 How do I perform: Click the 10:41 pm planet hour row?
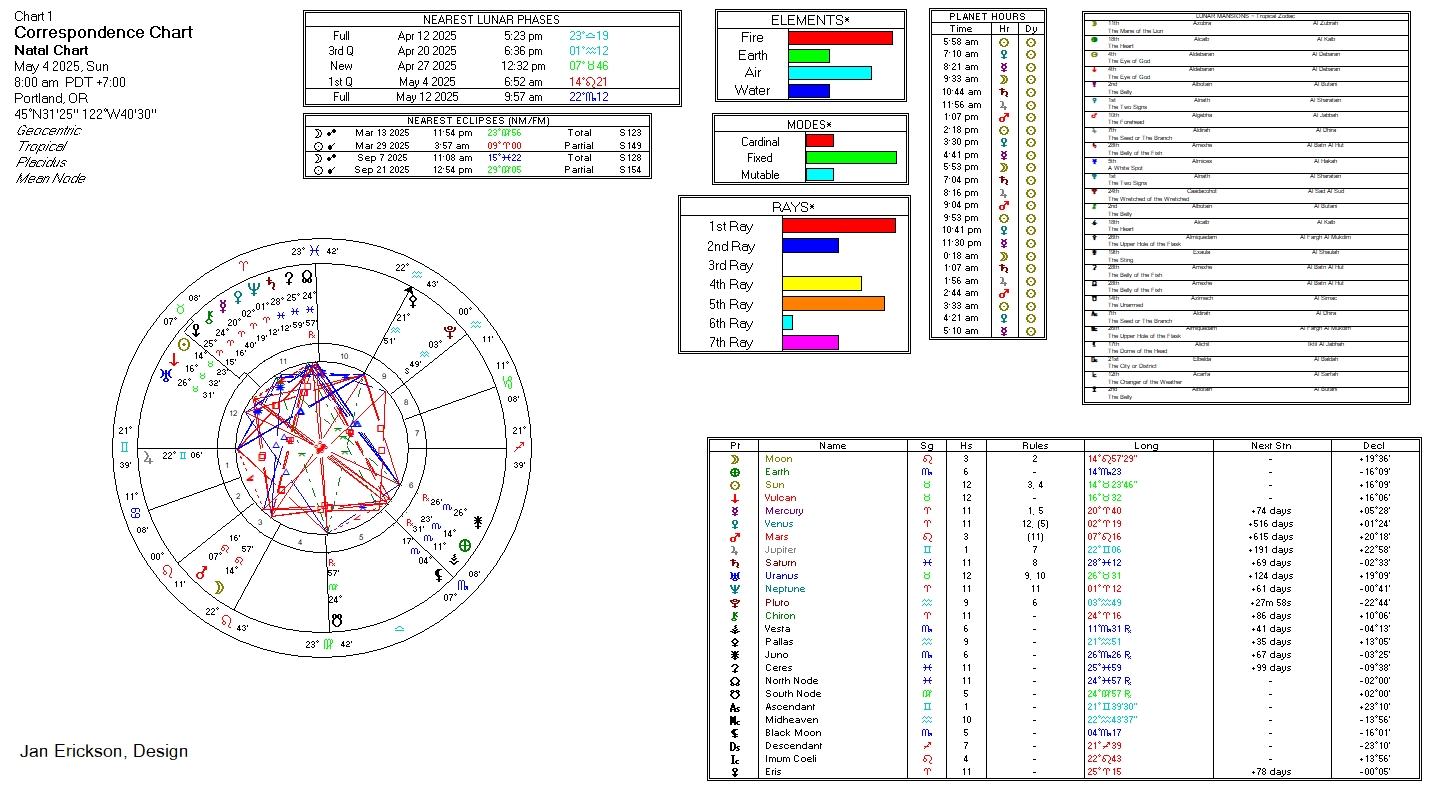[x=987, y=230]
